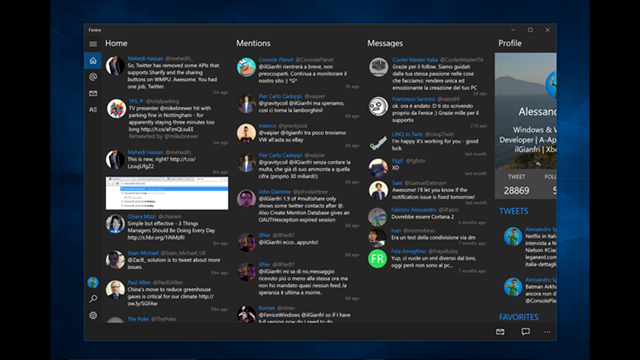The height and width of the screenshot is (360, 640).
Task: Open the Chiara Mizzi name link
Action: 141,216
